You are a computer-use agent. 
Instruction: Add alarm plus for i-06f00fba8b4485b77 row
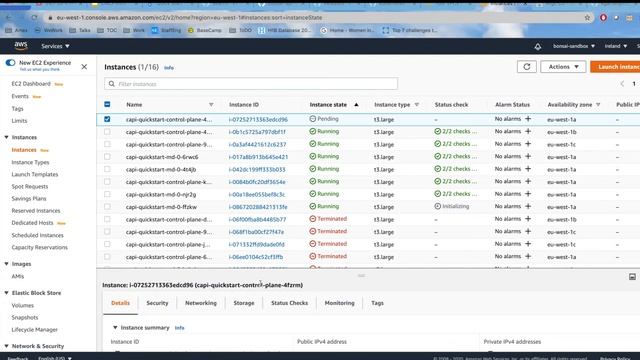coord(528,219)
